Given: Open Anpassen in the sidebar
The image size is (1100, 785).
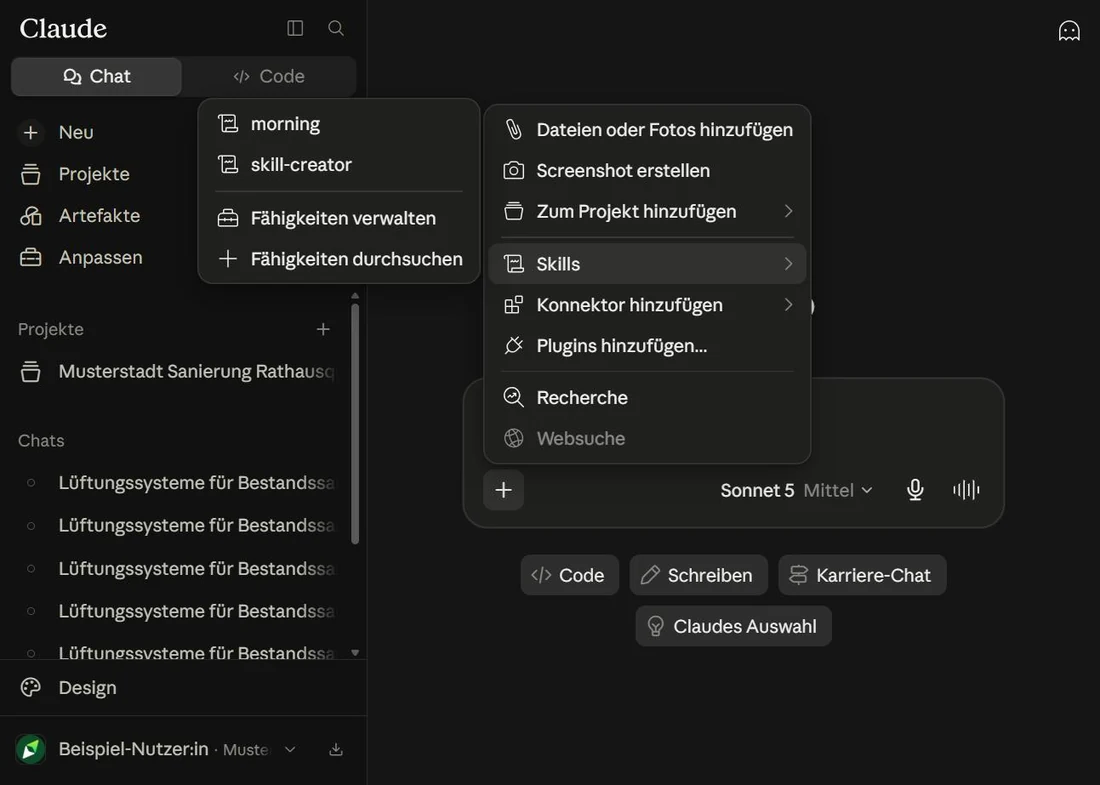Looking at the screenshot, I should click(x=100, y=257).
